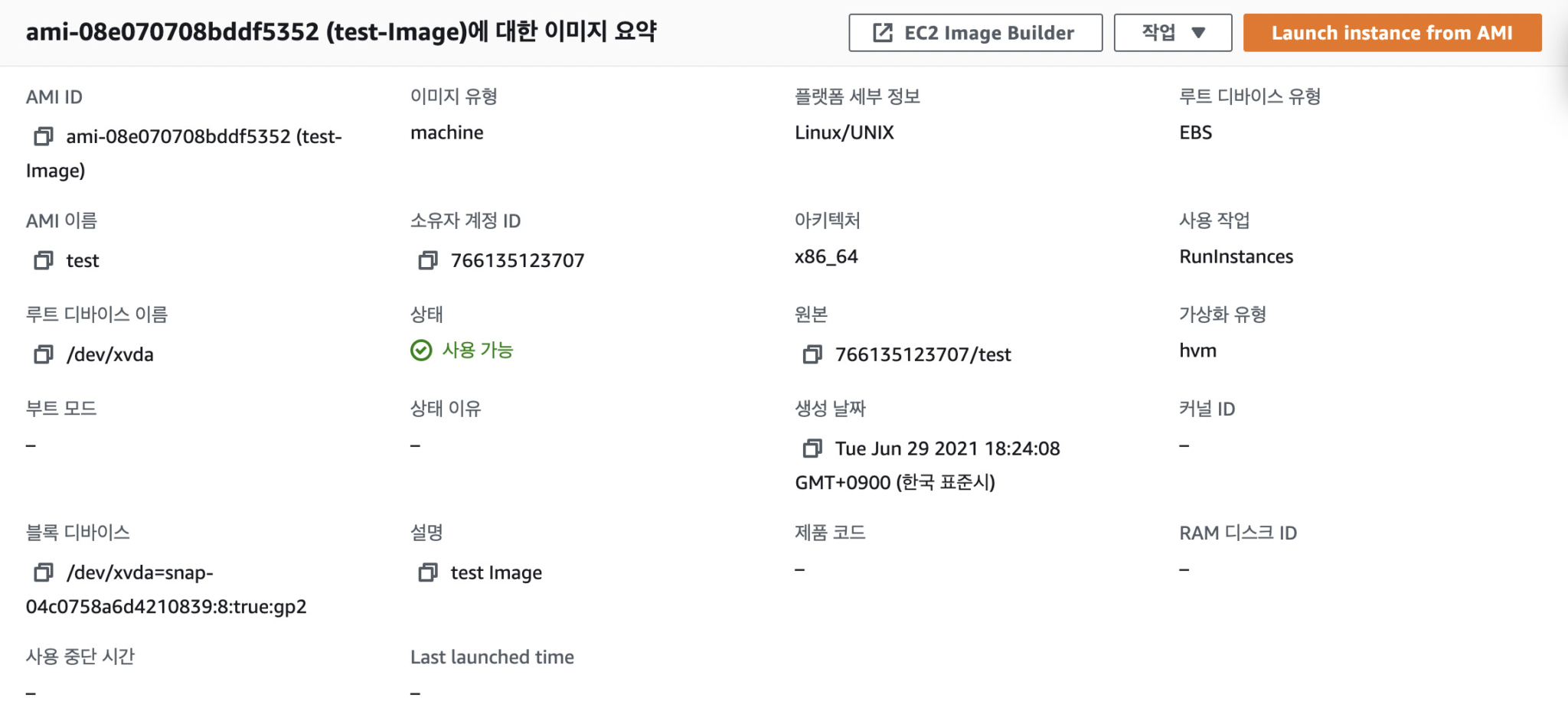This screenshot has height=714, width=1568.
Task: Copy the source value 766135123707/test
Action: point(813,354)
